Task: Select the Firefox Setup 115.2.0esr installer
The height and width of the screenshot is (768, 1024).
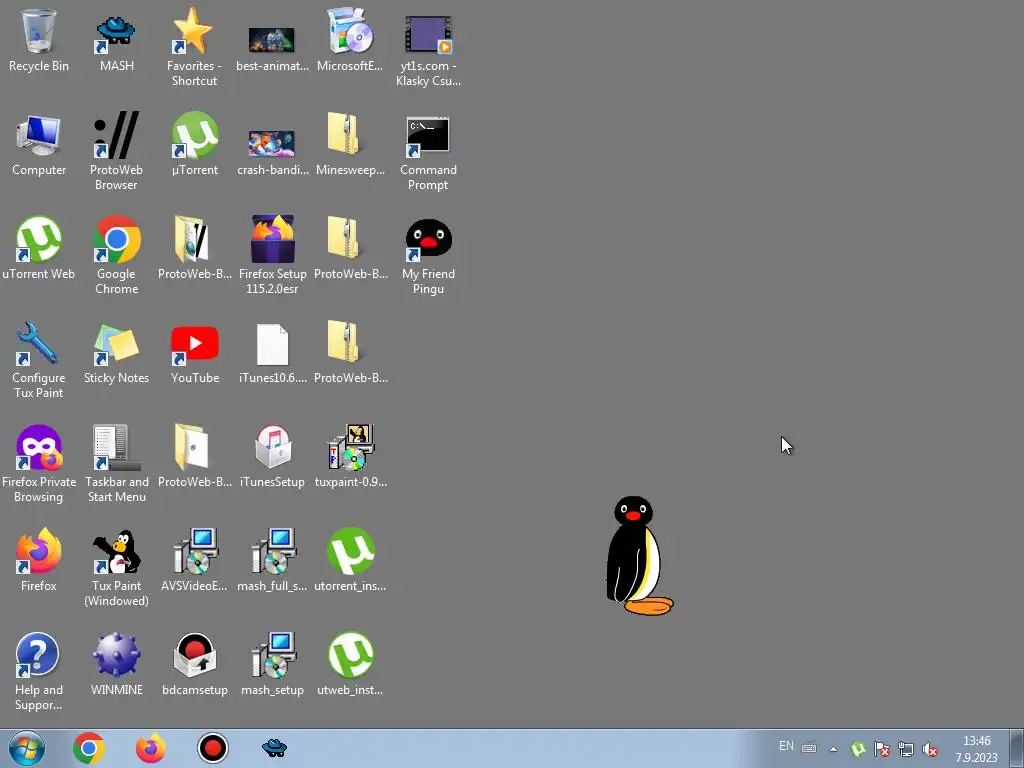Action: pyautogui.click(x=272, y=255)
